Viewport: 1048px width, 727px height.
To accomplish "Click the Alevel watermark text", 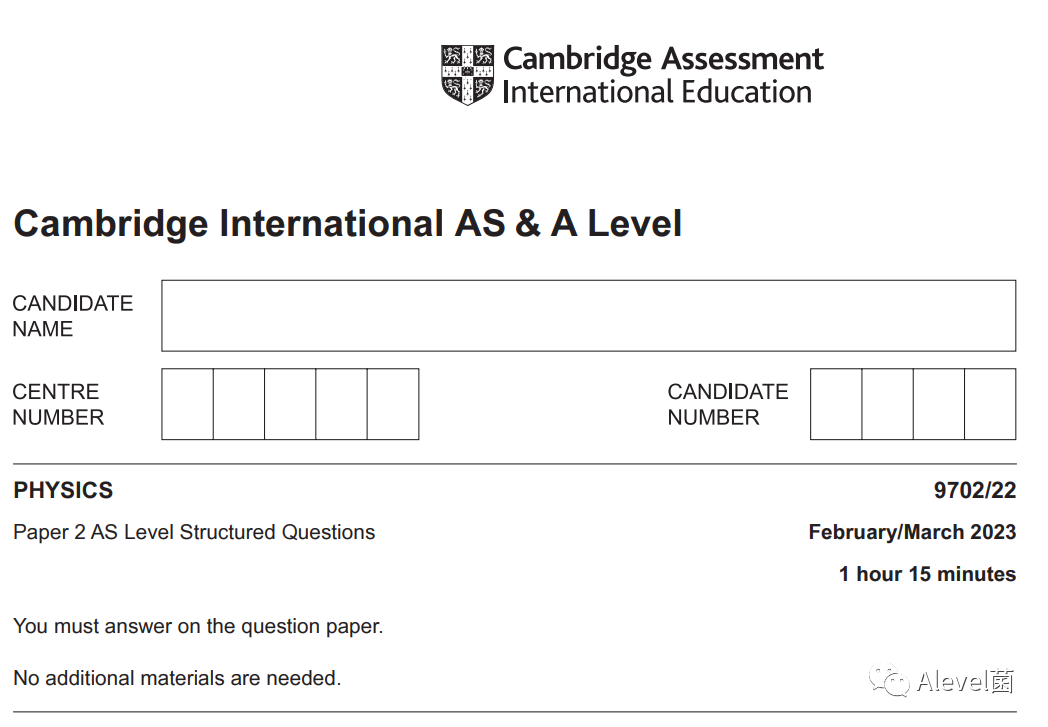I will 966,682.
